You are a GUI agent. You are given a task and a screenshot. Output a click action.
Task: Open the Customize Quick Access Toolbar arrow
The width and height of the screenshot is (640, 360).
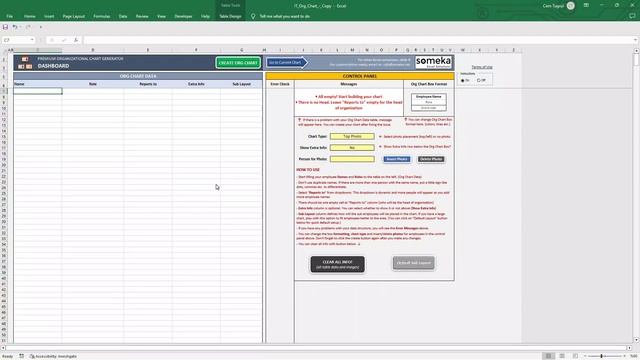pos(40,27)
